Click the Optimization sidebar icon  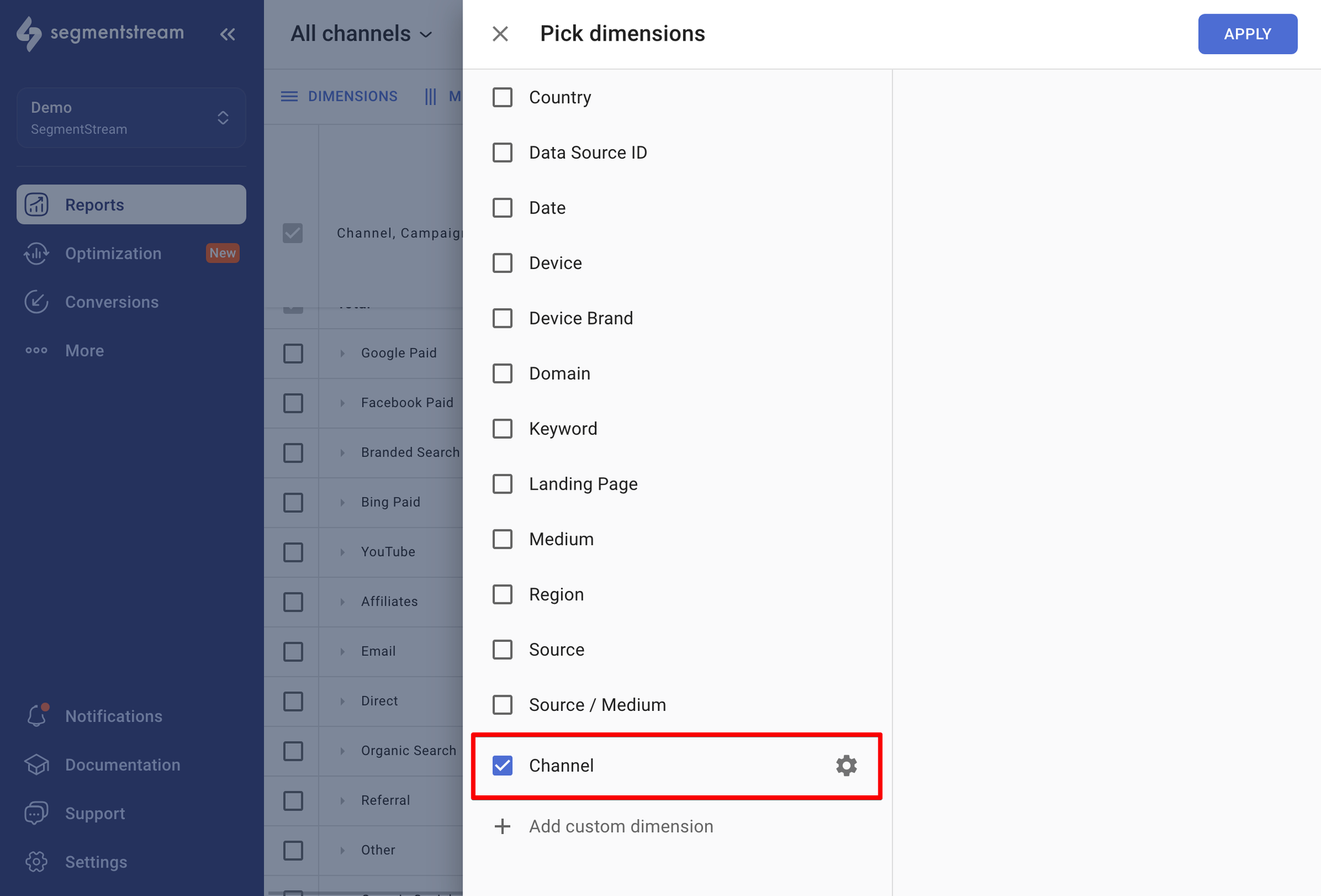[x=37, y=254]
